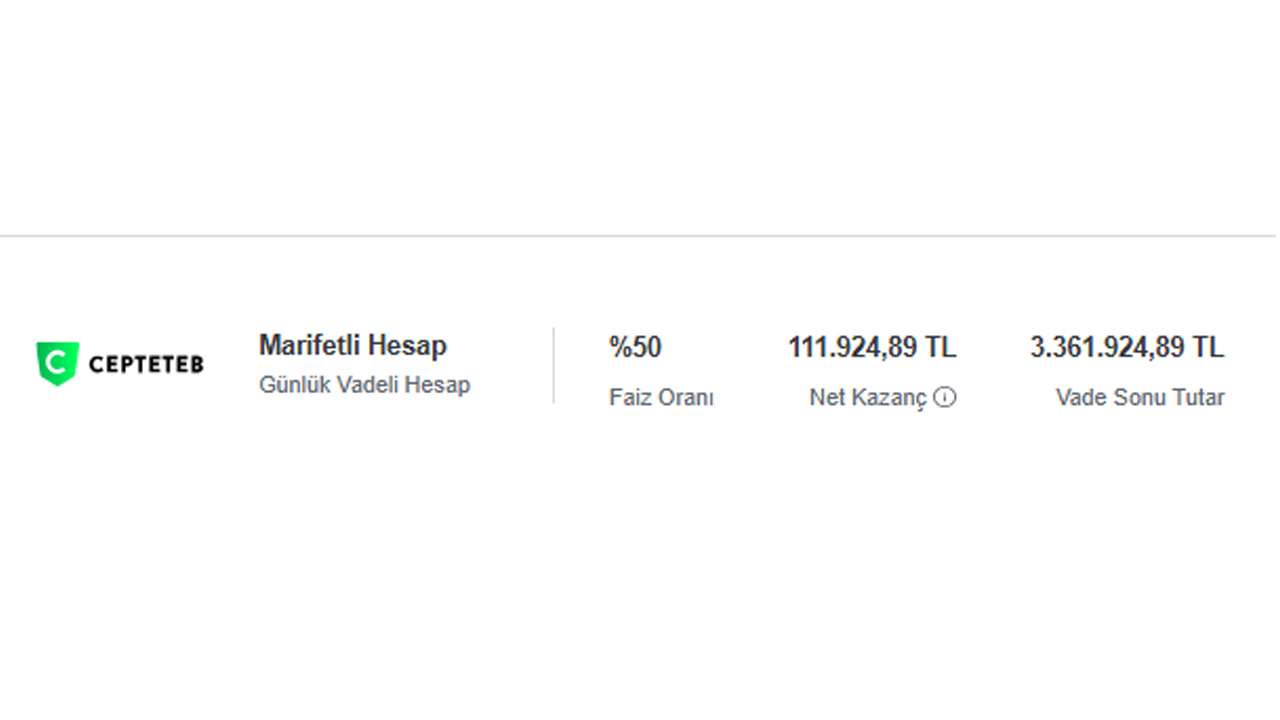Select the Faiz Oranı label

tap(661, 397)
